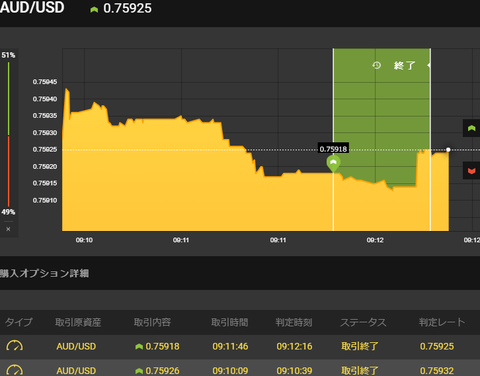Click the 購入オプション詳細 section heading
The image size is (480, 376).
coord(44,273)
